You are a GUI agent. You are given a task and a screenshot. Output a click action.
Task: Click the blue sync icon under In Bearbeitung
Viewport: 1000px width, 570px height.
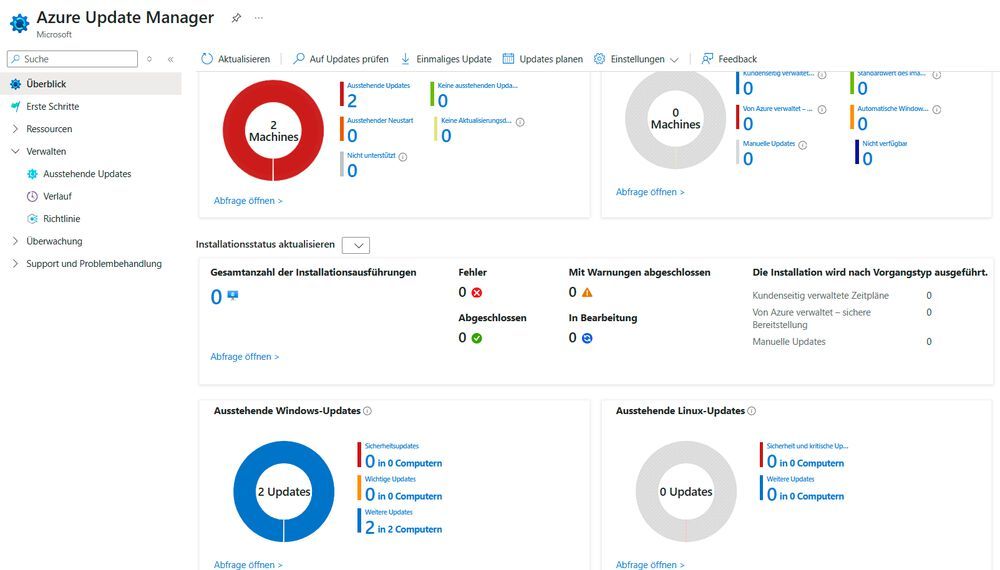(587, 338)
